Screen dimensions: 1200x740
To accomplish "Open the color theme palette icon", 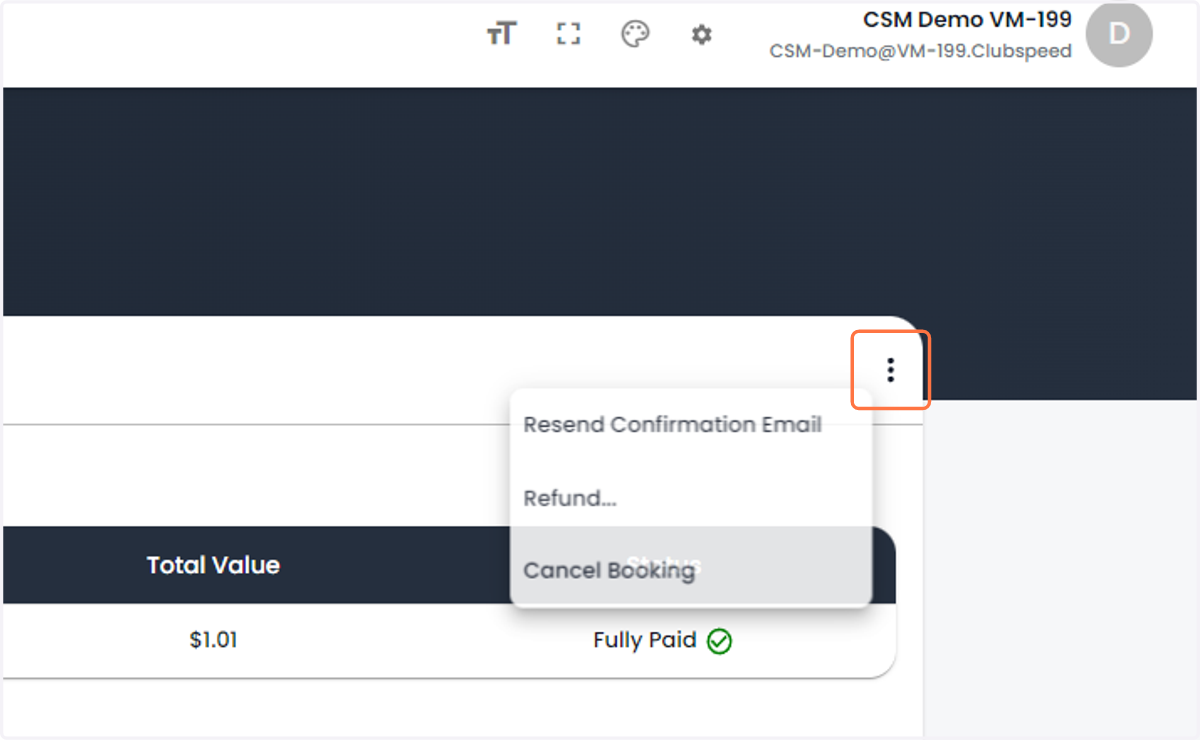I will [636, 34].
